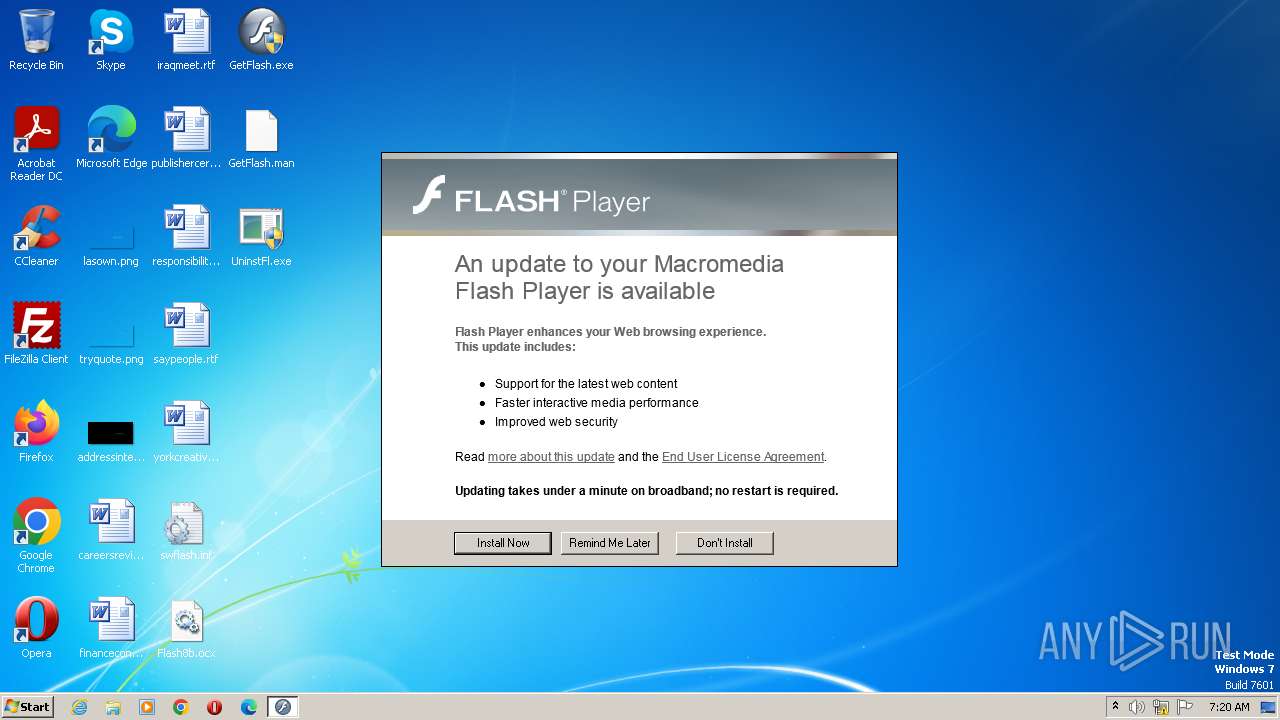Choose Remind Me Later
The image size is (1280, 720).
pos(610,543)
